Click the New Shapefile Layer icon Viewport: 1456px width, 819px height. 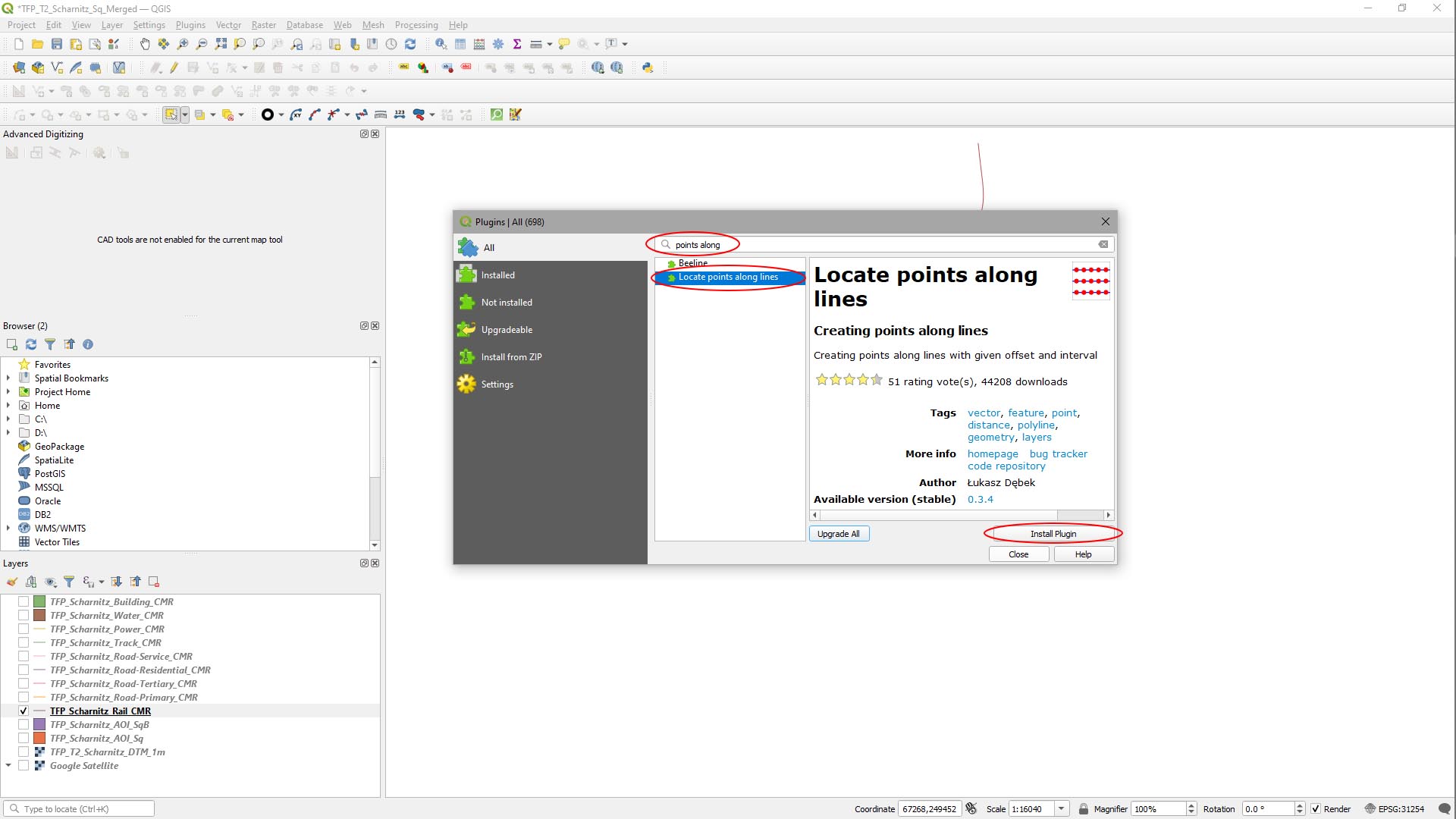click(x=57, y=67)
